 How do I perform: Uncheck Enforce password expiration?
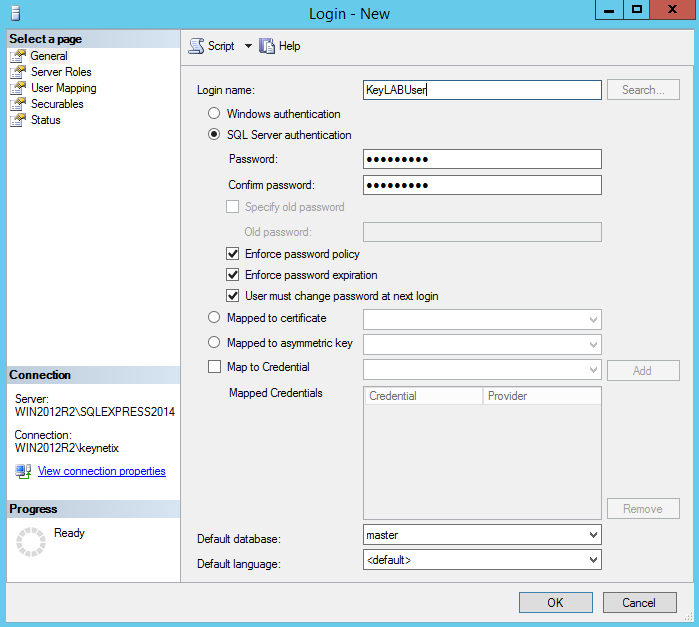pyautogui.click(x=233, y=275)
